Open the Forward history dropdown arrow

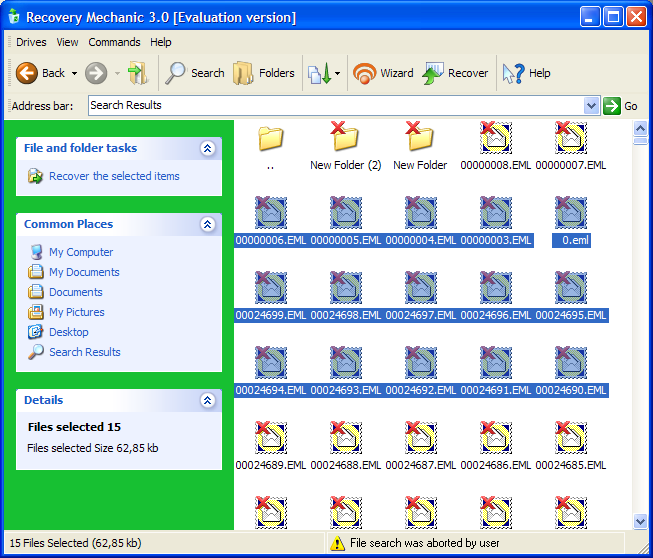point(117,74)
